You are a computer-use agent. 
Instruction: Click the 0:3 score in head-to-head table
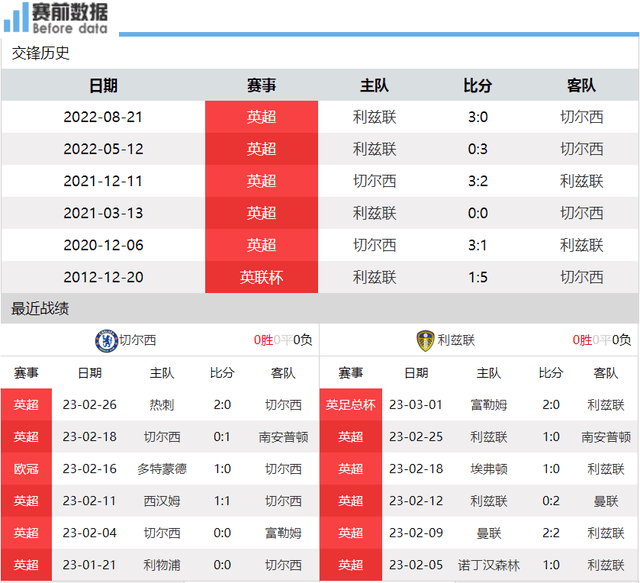[x=478, y=149]
